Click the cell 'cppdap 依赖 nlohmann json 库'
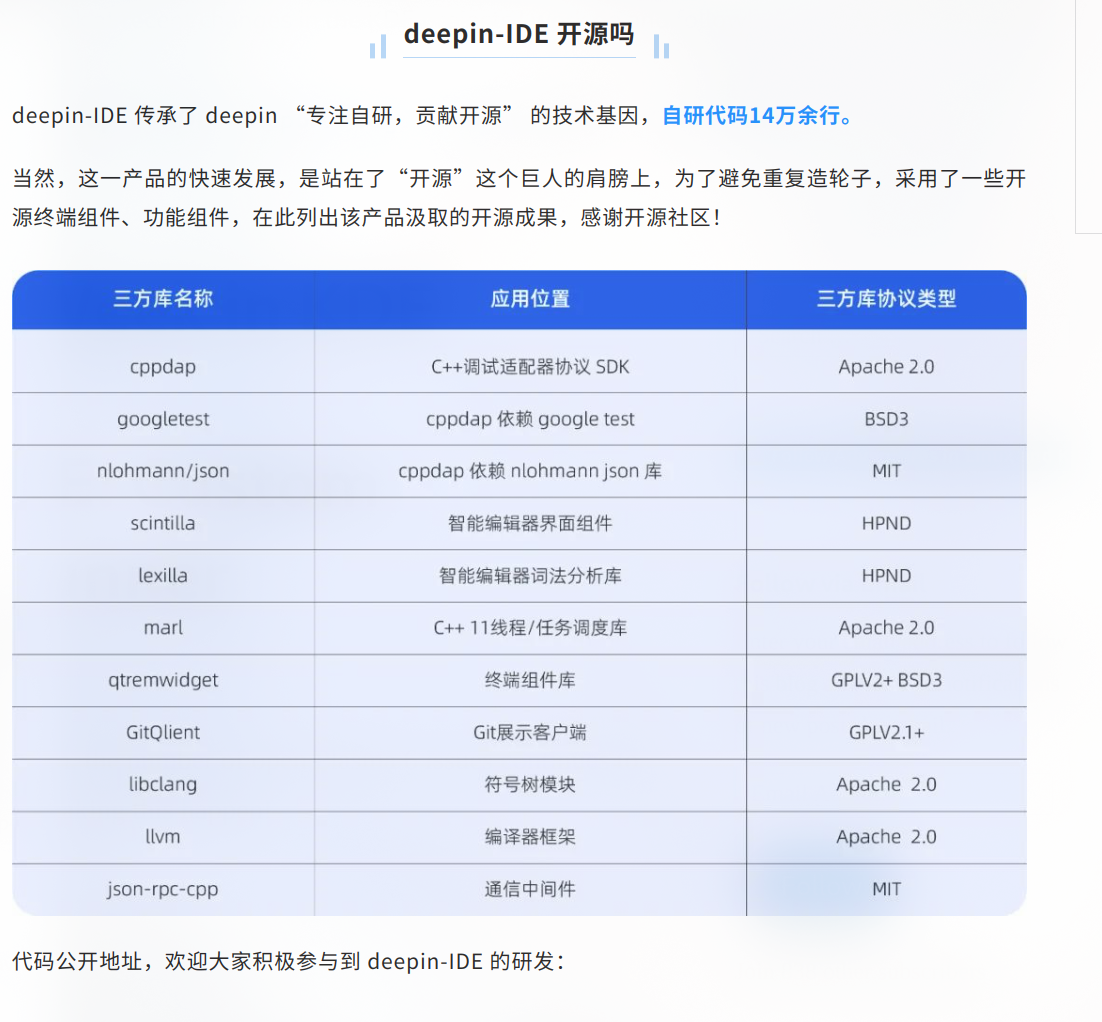Screen dimensions: 1102x1022 click(x=530, y=471)
